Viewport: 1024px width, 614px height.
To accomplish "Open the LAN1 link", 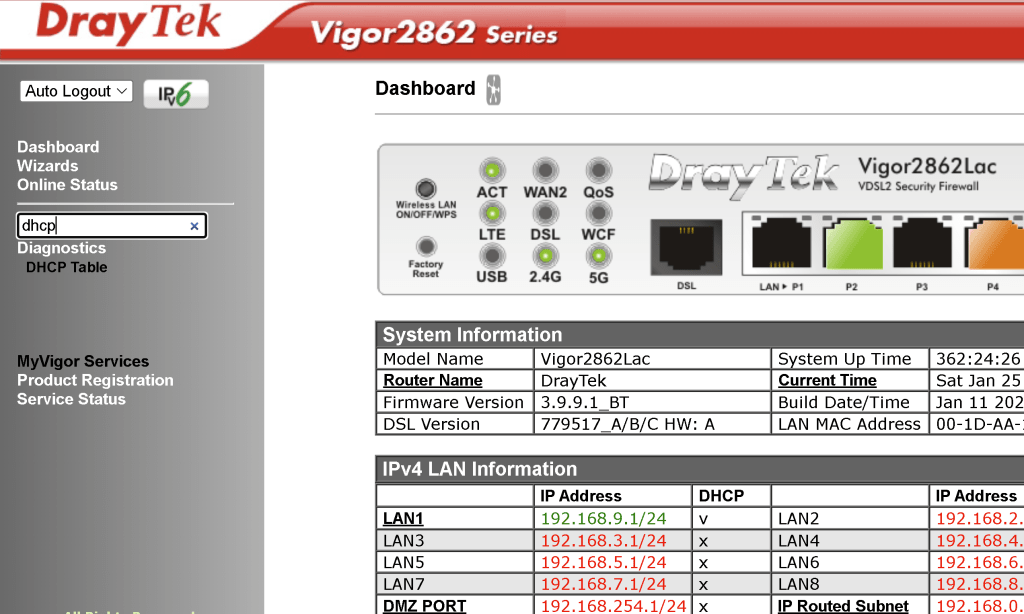I will [x=403, y=519].
